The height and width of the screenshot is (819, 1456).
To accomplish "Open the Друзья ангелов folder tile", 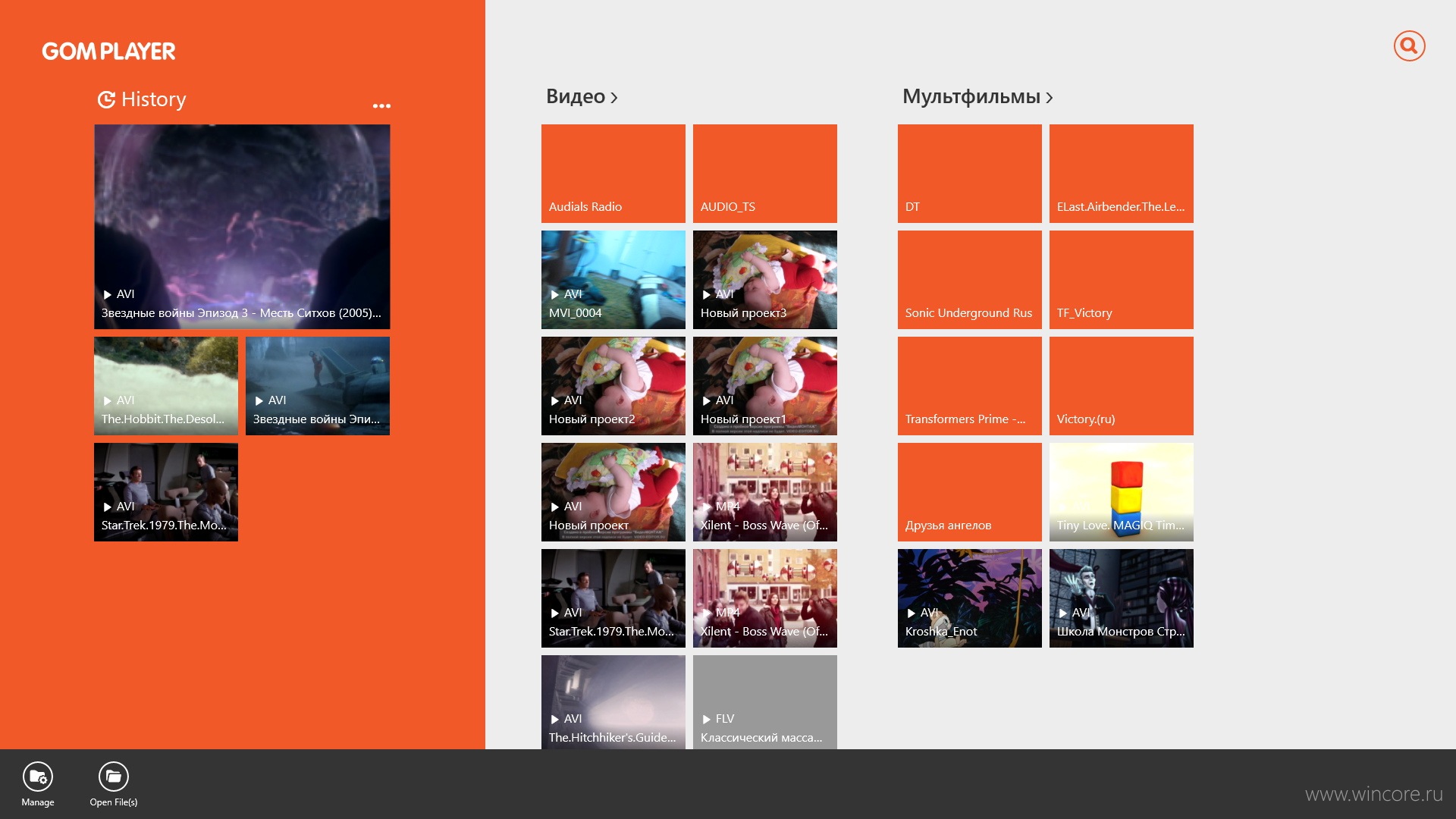I will pyautogui.click(x=970, y=492).
